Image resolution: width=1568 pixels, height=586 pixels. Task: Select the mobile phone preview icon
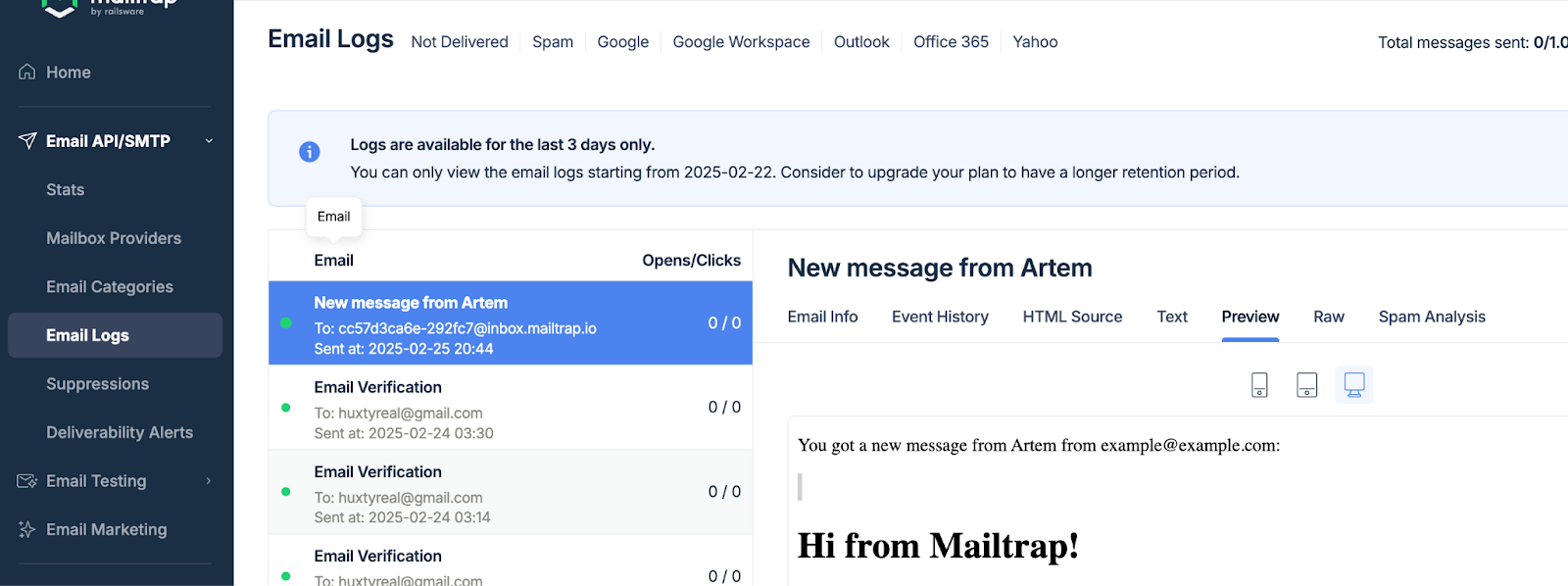point(1259,385)
